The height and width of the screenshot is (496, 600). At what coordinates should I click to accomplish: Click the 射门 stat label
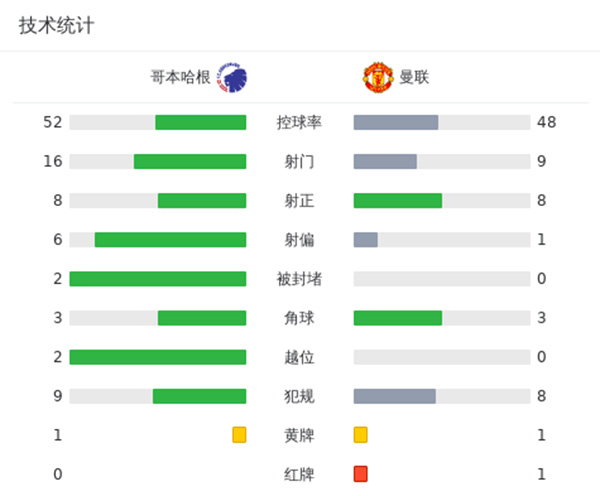coord(299,162)
